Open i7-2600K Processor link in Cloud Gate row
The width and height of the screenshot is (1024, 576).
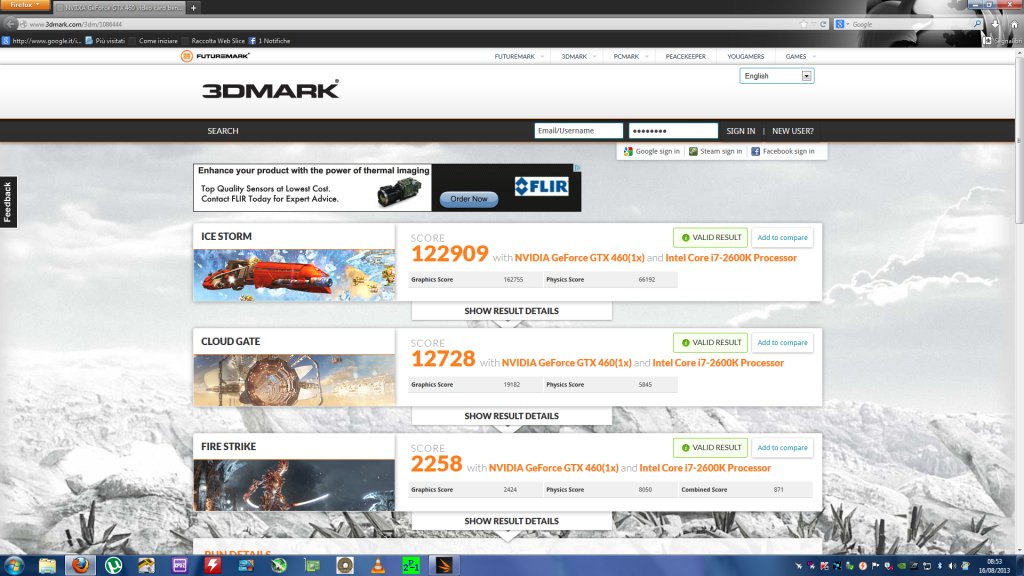coord(718,362)
